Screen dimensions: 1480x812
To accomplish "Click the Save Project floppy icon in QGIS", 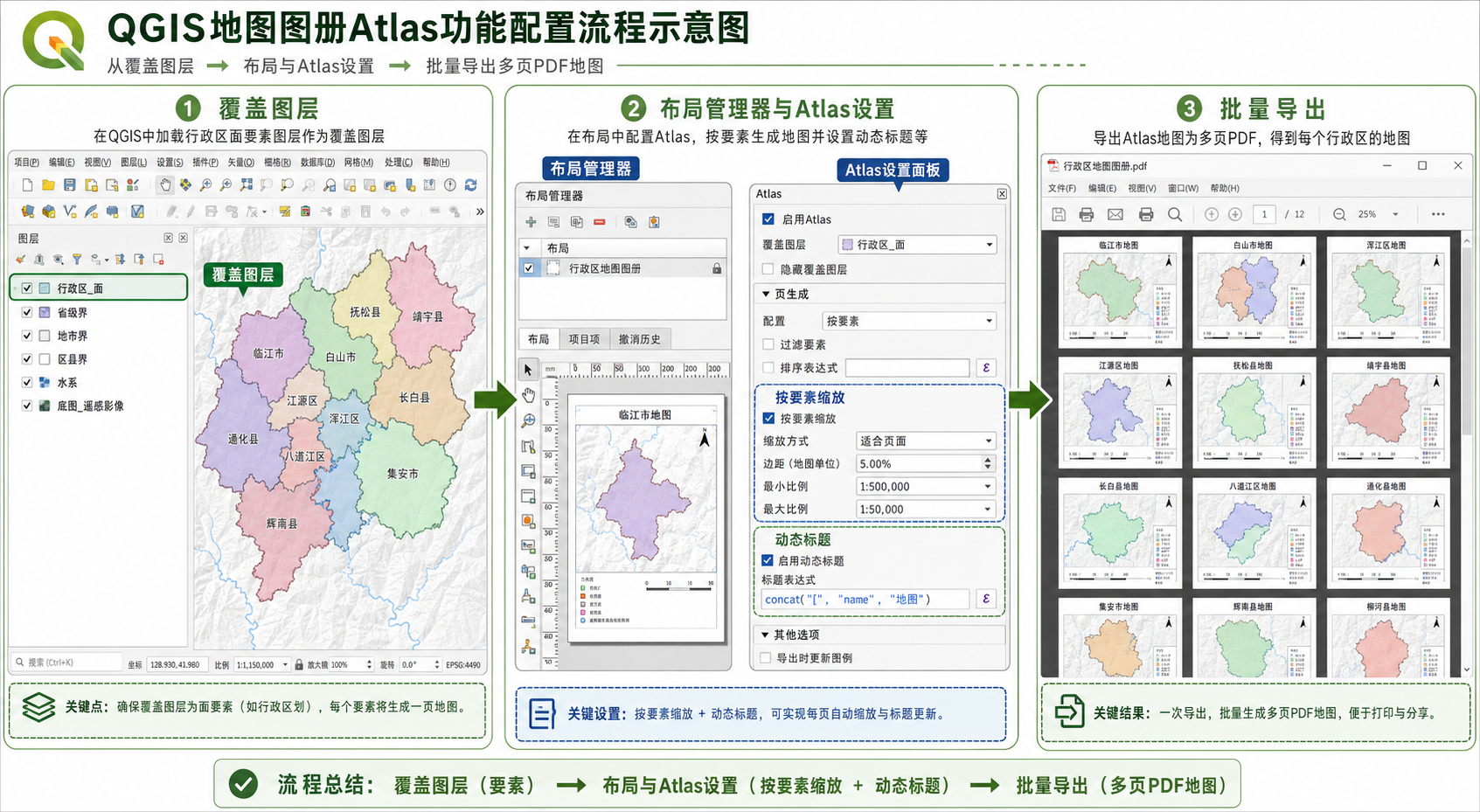I will [x=70, y=185].
